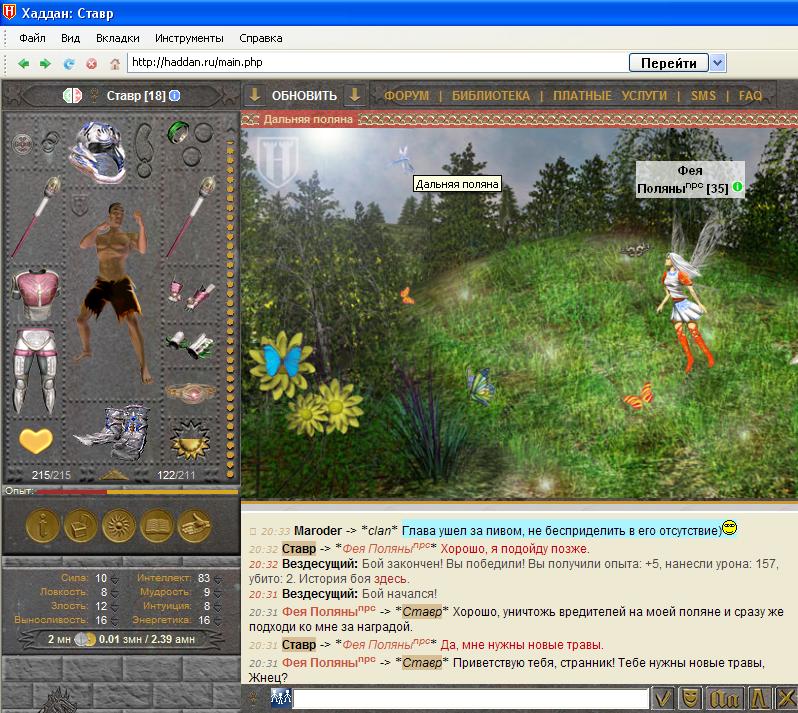Clear chat with the X button
Viewport: 798px width, 713px height.
point(785,698)
